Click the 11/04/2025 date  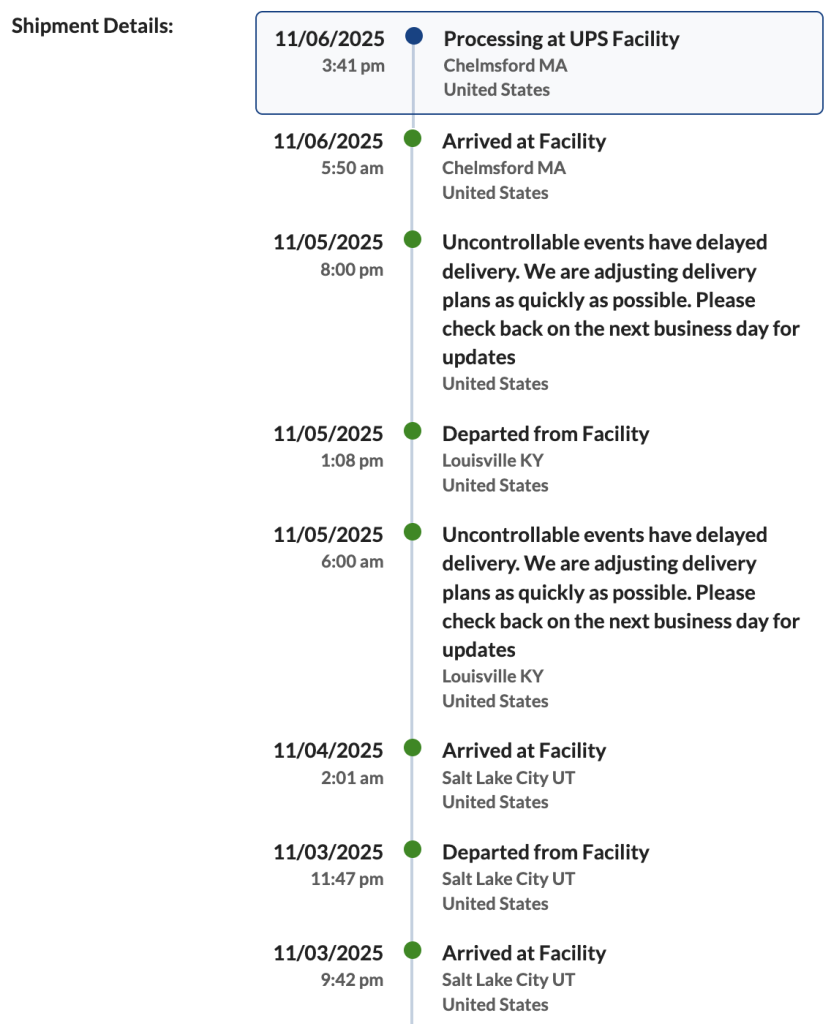[328, 750]
